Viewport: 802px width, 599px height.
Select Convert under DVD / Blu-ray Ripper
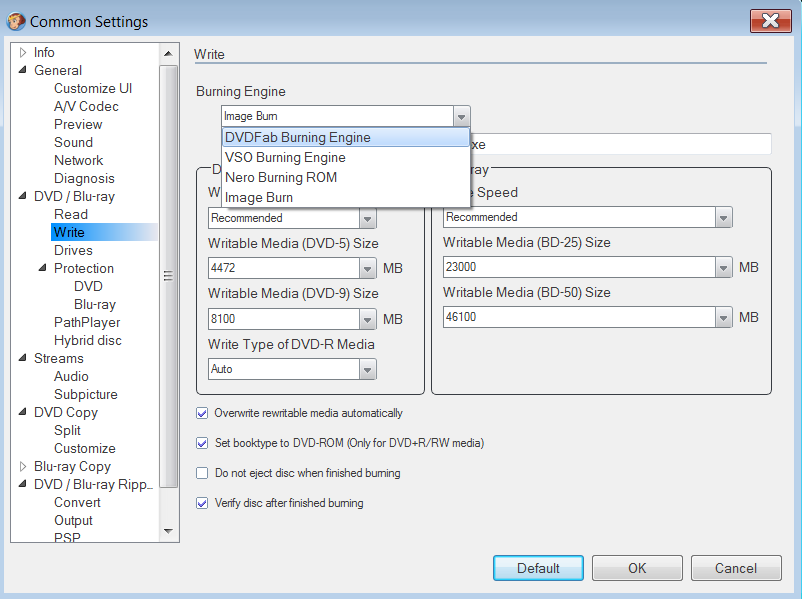[78, 502]
